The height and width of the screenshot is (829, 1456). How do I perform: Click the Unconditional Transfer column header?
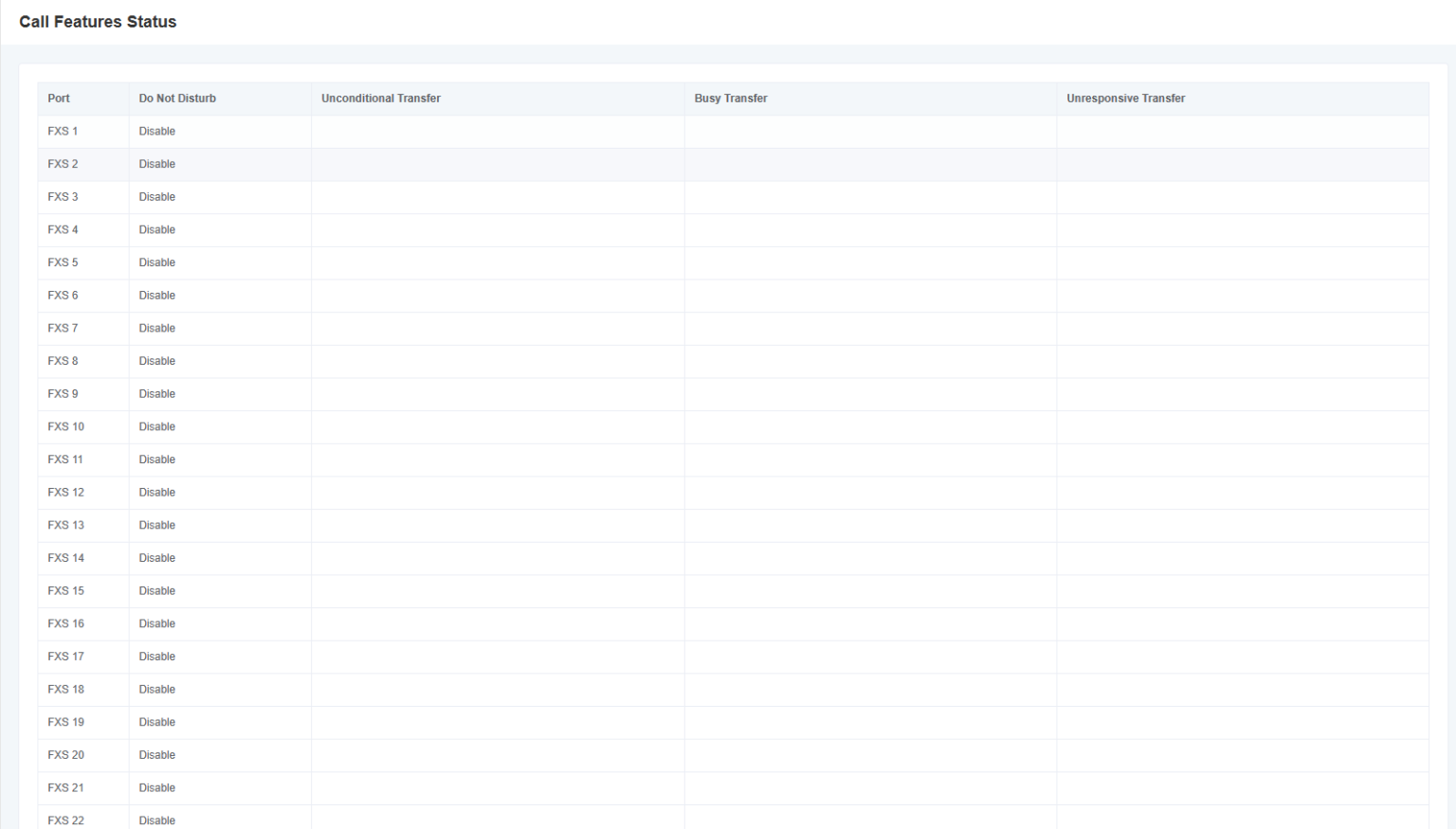click(380, 99)
